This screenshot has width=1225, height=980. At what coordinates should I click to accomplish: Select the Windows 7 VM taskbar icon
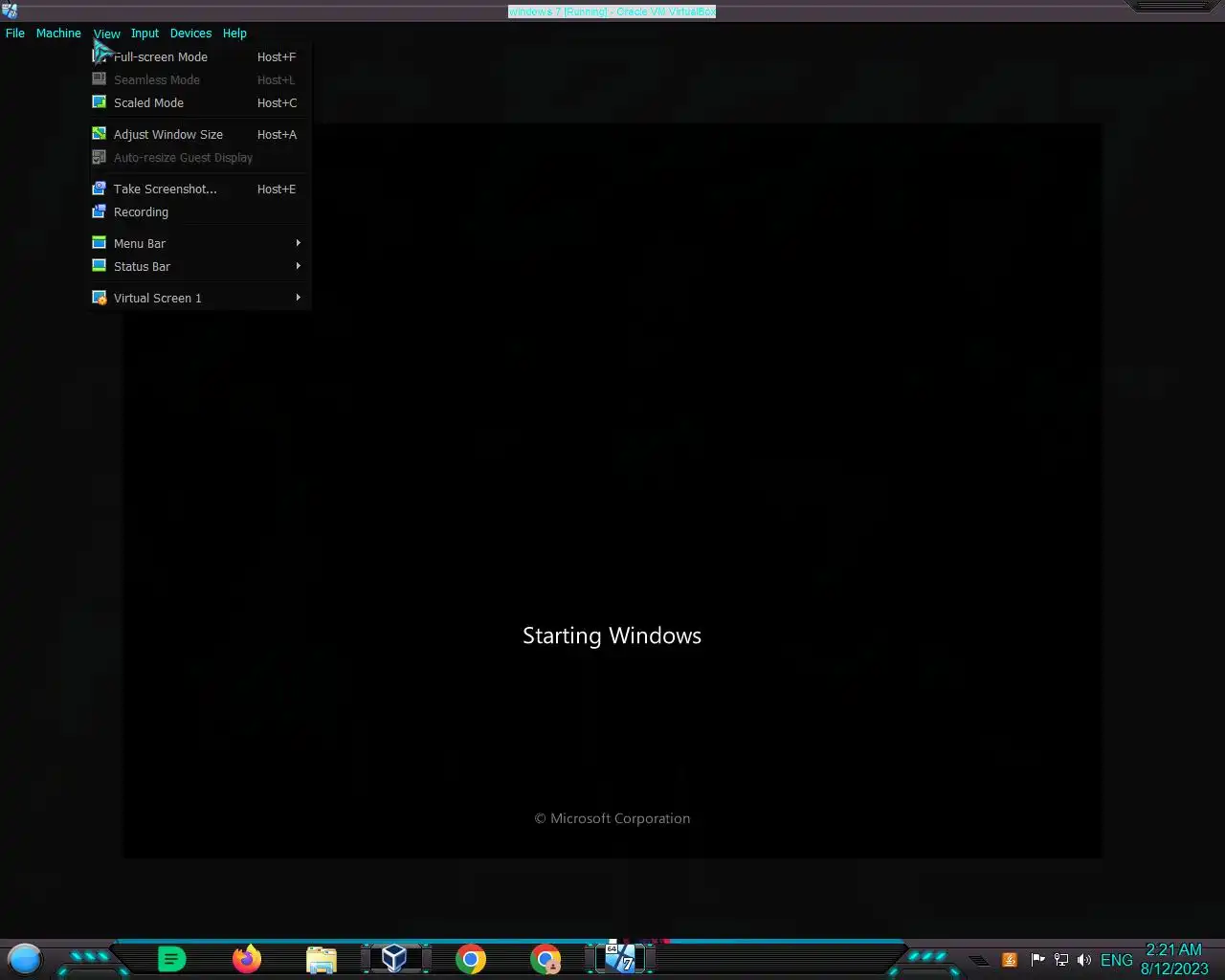(x=621, y=959)
